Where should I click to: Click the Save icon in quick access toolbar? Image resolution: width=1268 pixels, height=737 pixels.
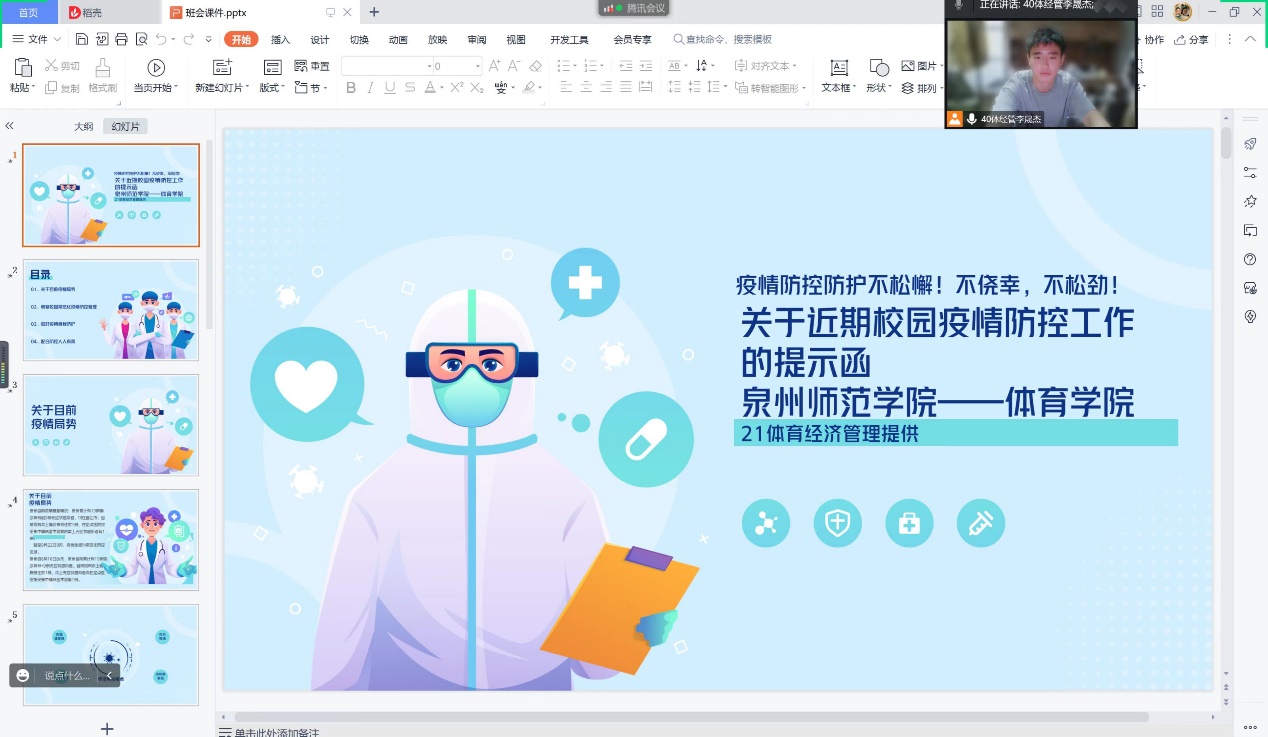[82, 39]
